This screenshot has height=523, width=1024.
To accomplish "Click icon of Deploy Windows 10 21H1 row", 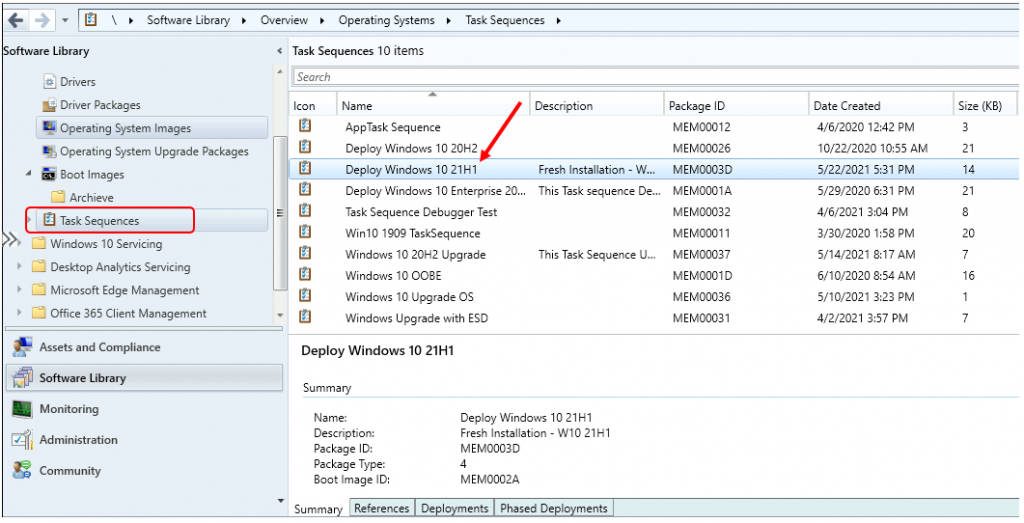I will (304, 169).
